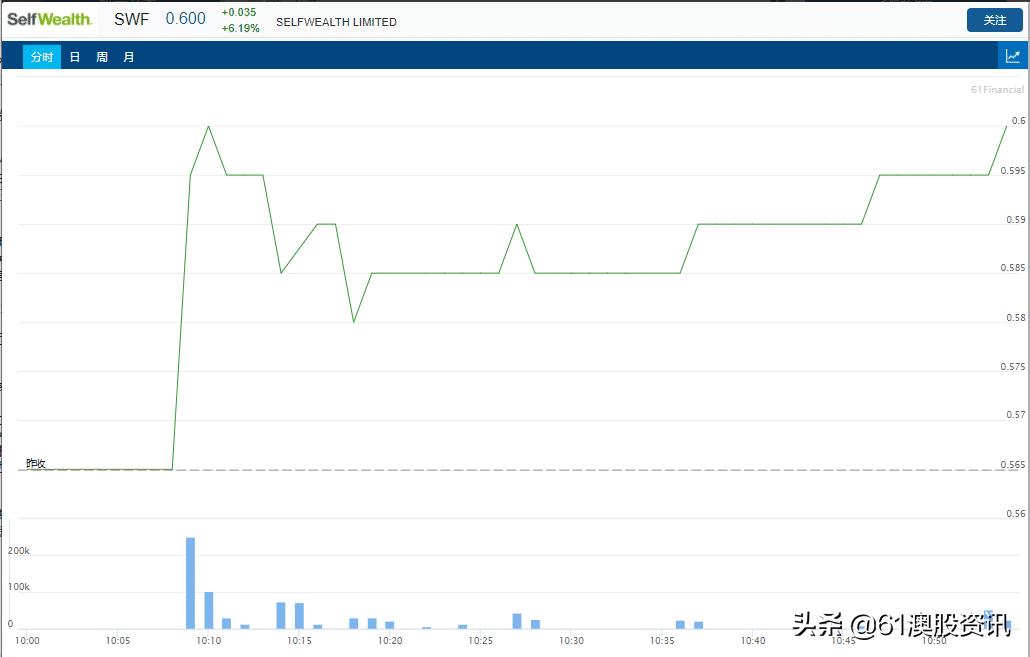Switch to the 月 monthly chart tab
This screenshot has width=1030, height=657.
pyautogui.click(x=128, y=56)
